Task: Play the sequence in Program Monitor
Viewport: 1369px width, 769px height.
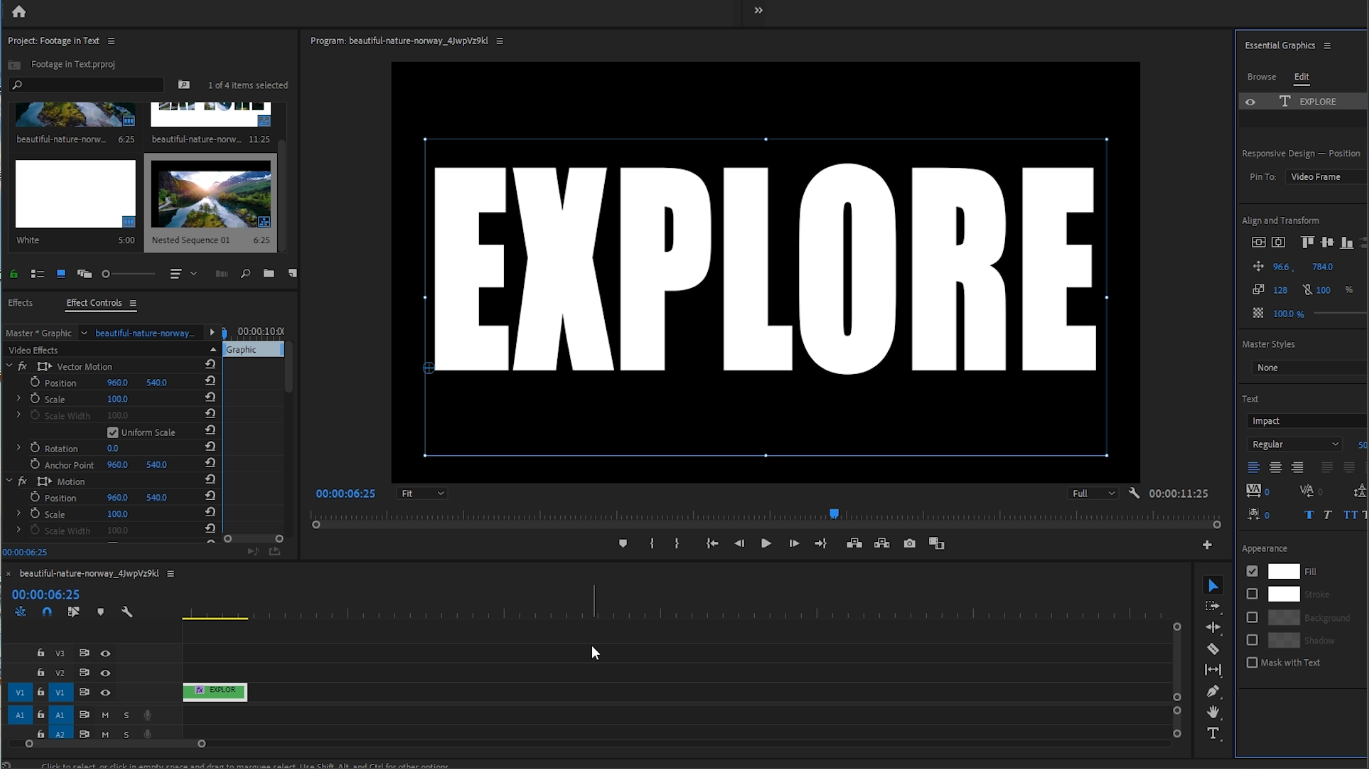Action: 766,544
